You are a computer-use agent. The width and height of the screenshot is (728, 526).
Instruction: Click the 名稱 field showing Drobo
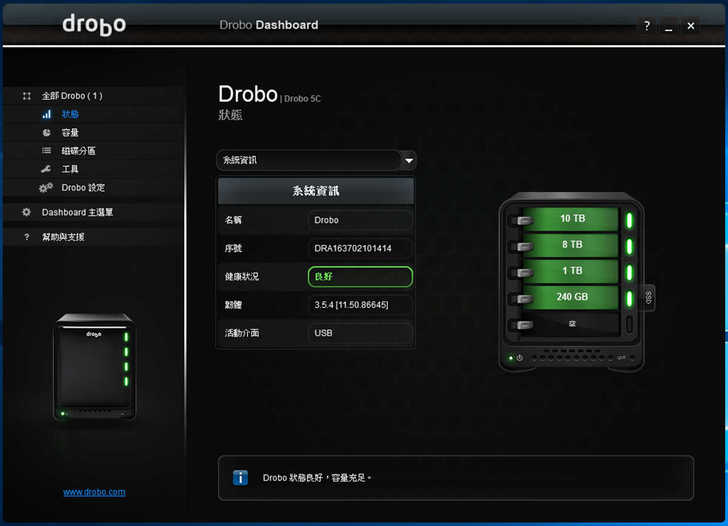pyautogui.click(x=360, y=220)
